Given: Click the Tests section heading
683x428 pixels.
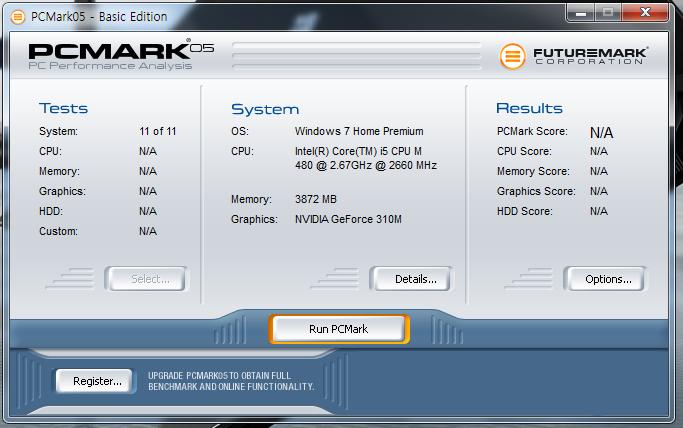Looking at the screenshot, I should pos(64,108).
